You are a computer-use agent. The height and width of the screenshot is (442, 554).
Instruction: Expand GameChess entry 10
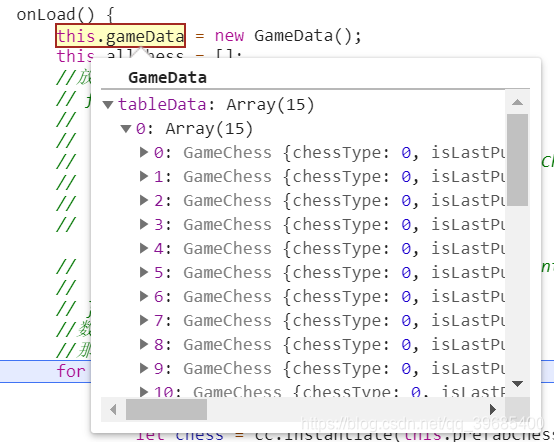(144, 392)
